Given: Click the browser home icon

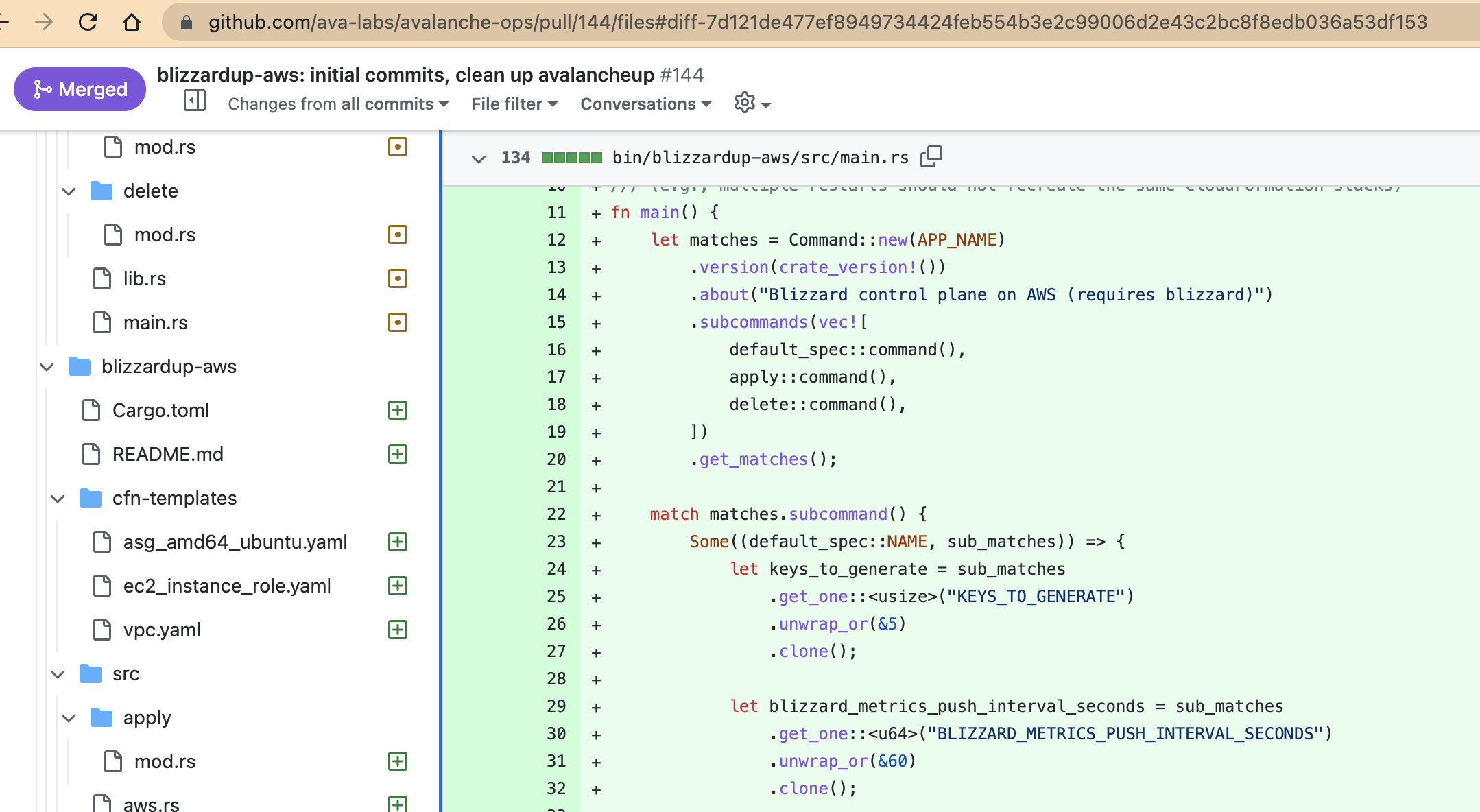Looking at the screenshot, I should pos(131,23).
